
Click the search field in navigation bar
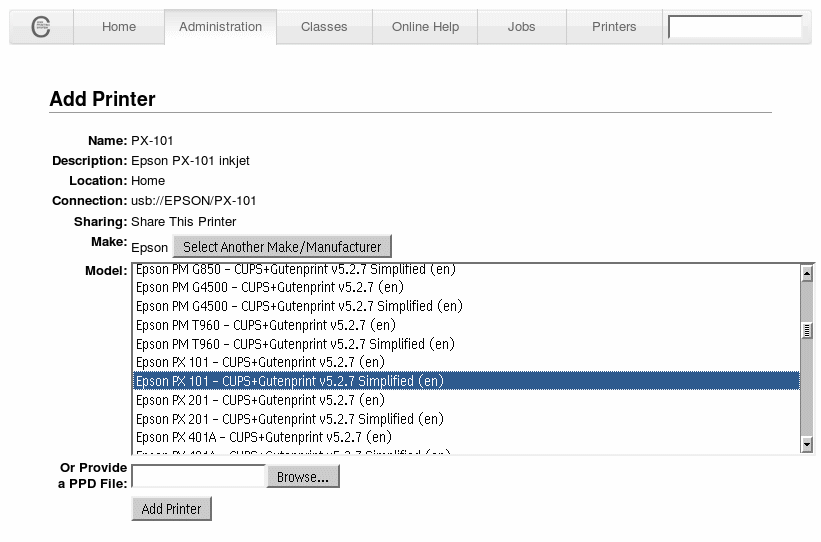click(x=734, y=27)
